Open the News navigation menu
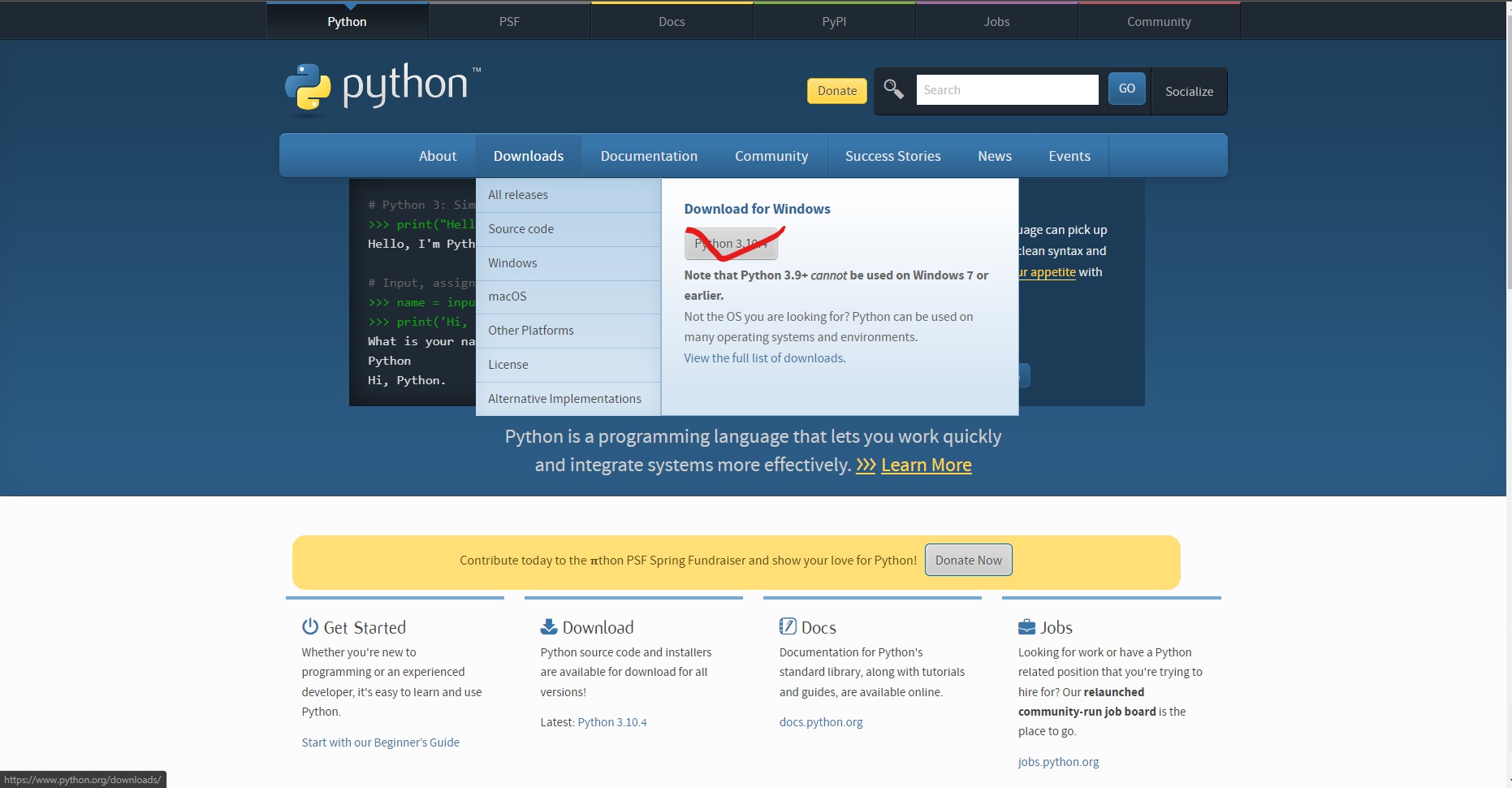1512x788 pixels. (995, 156)
